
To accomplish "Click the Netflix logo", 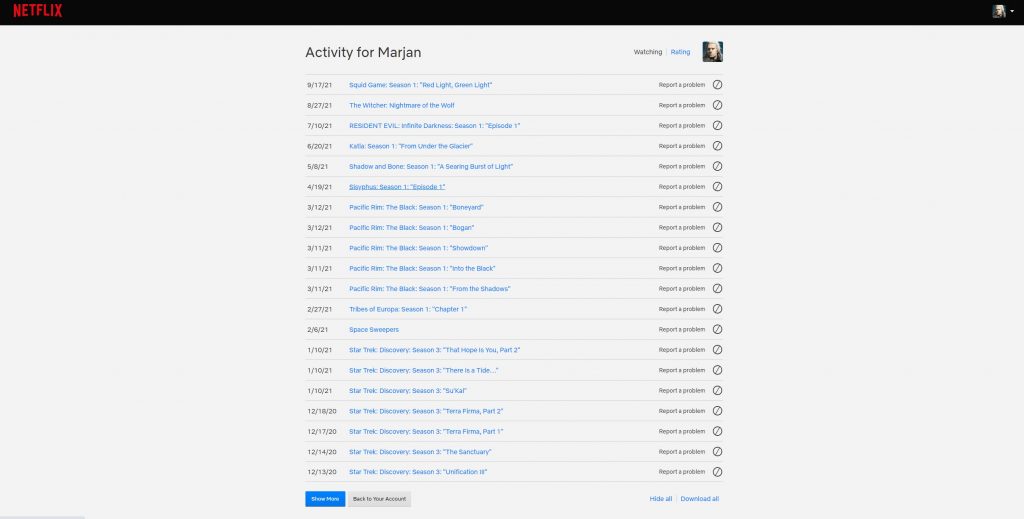I will coord(38,11).
